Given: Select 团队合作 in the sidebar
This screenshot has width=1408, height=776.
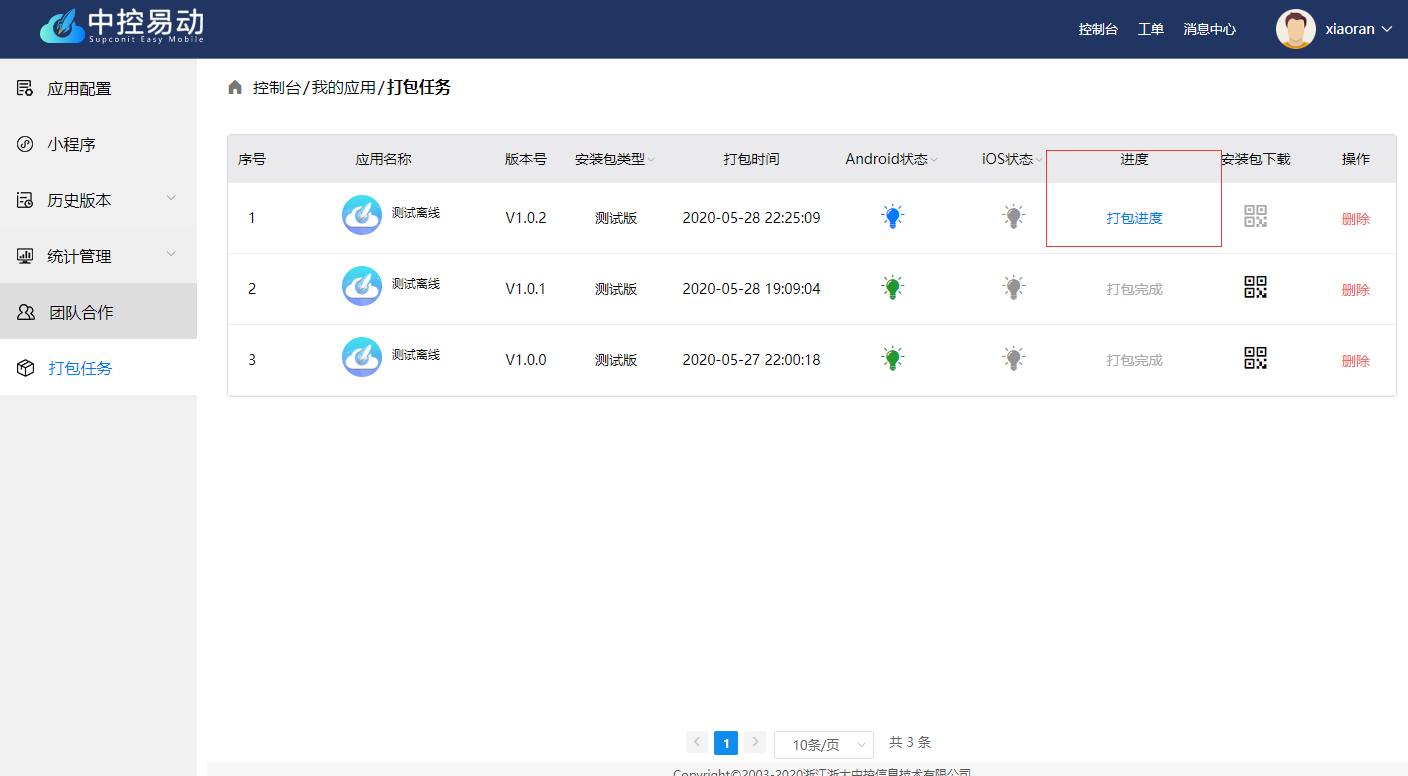Looking at the screenshot, I should coord(98,312).
